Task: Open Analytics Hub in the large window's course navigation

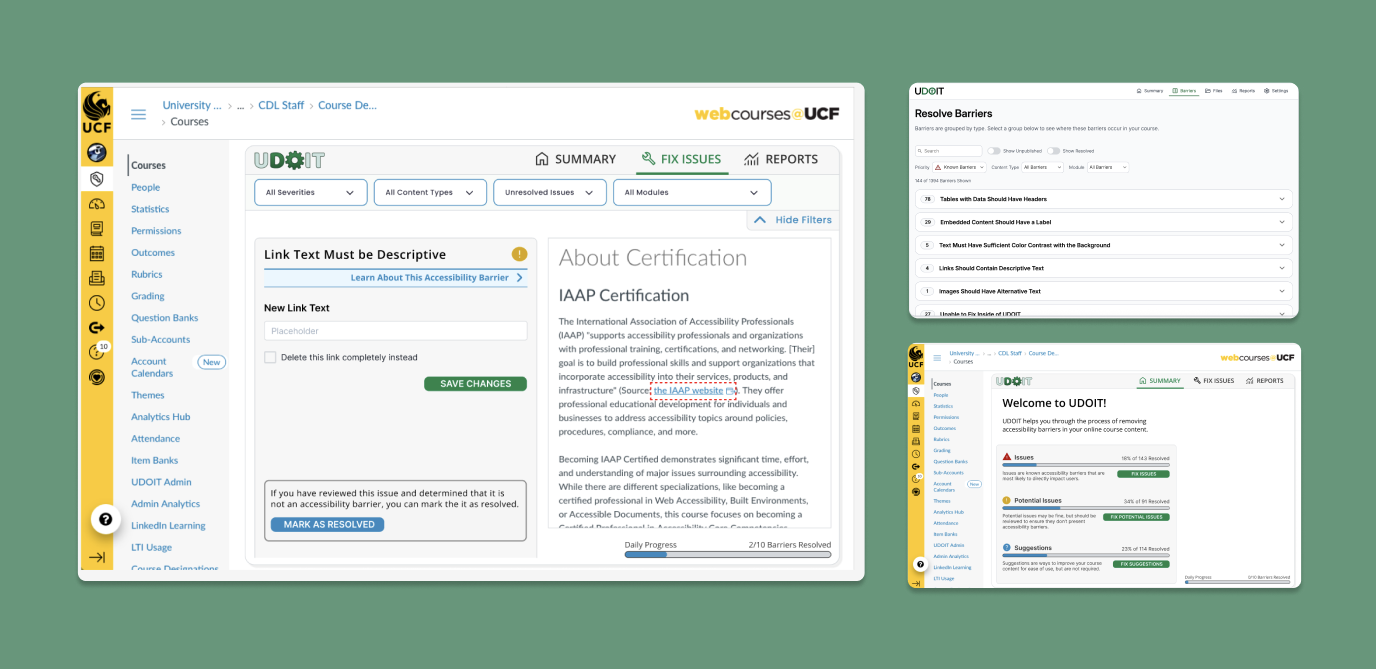Action: 160,417
